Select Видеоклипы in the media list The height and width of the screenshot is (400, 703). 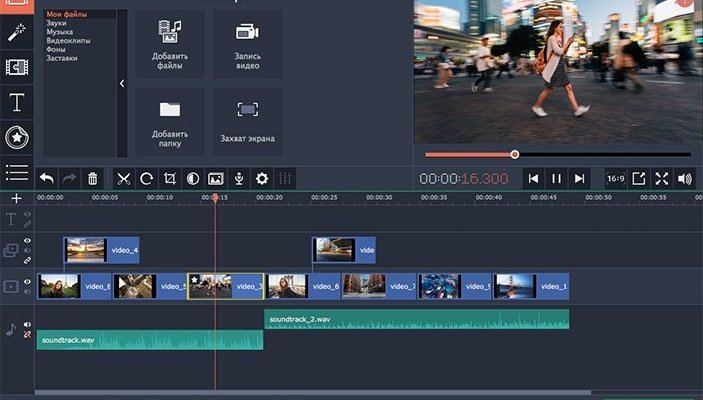(68, 41)
